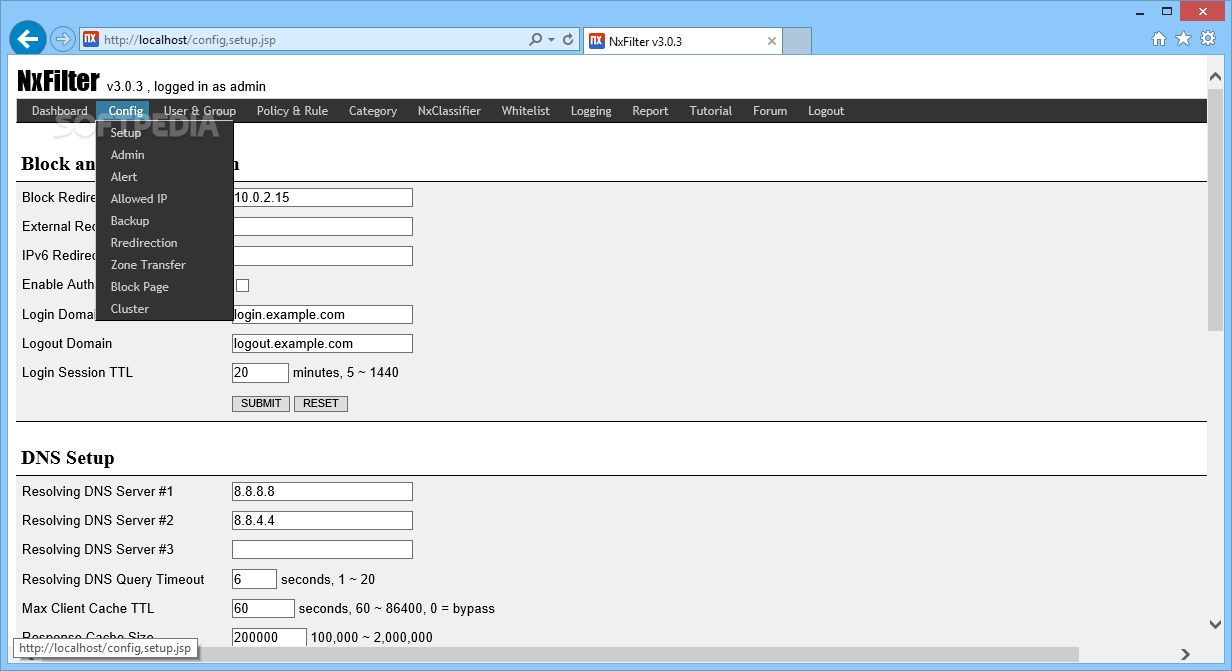Click the Login Domain field
1232x671 pixels.
[x=322, y=315]
